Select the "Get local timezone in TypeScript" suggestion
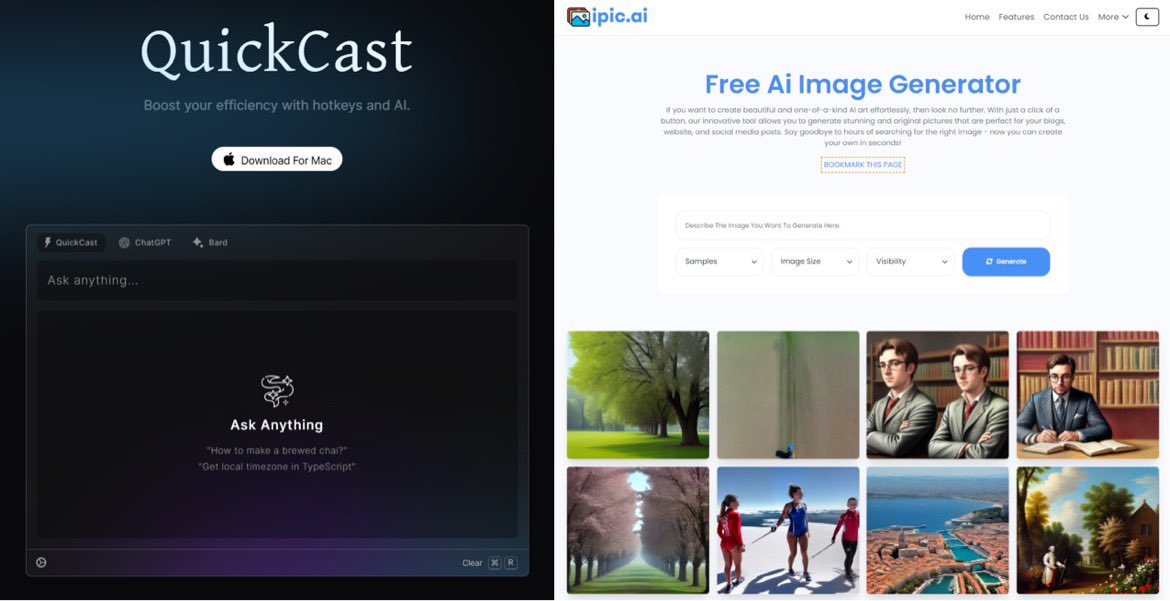The width and height of the screenshot is (1170, 601). (x=277, y=467)
